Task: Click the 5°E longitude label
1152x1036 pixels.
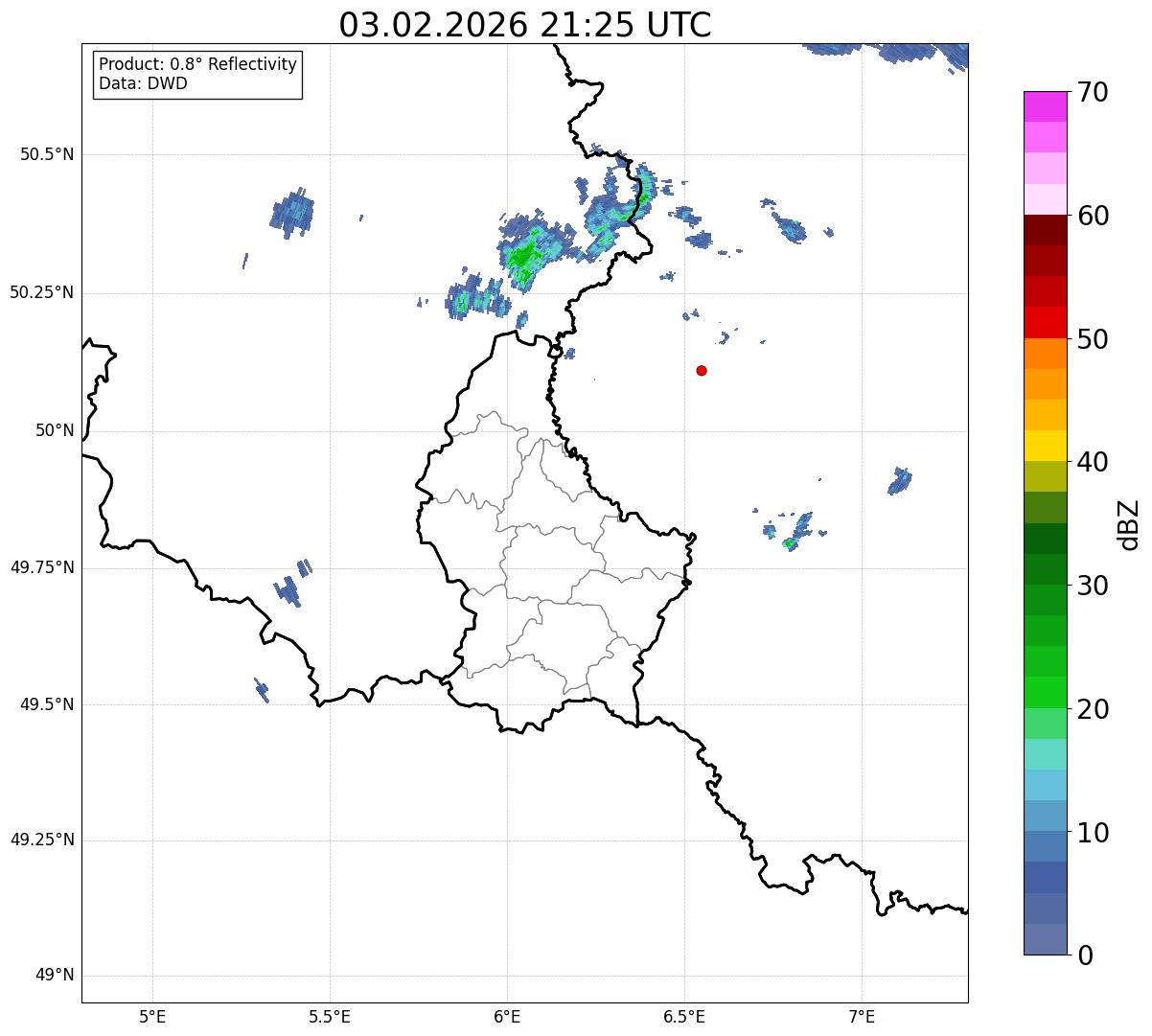Action: tap(152, 1016)
